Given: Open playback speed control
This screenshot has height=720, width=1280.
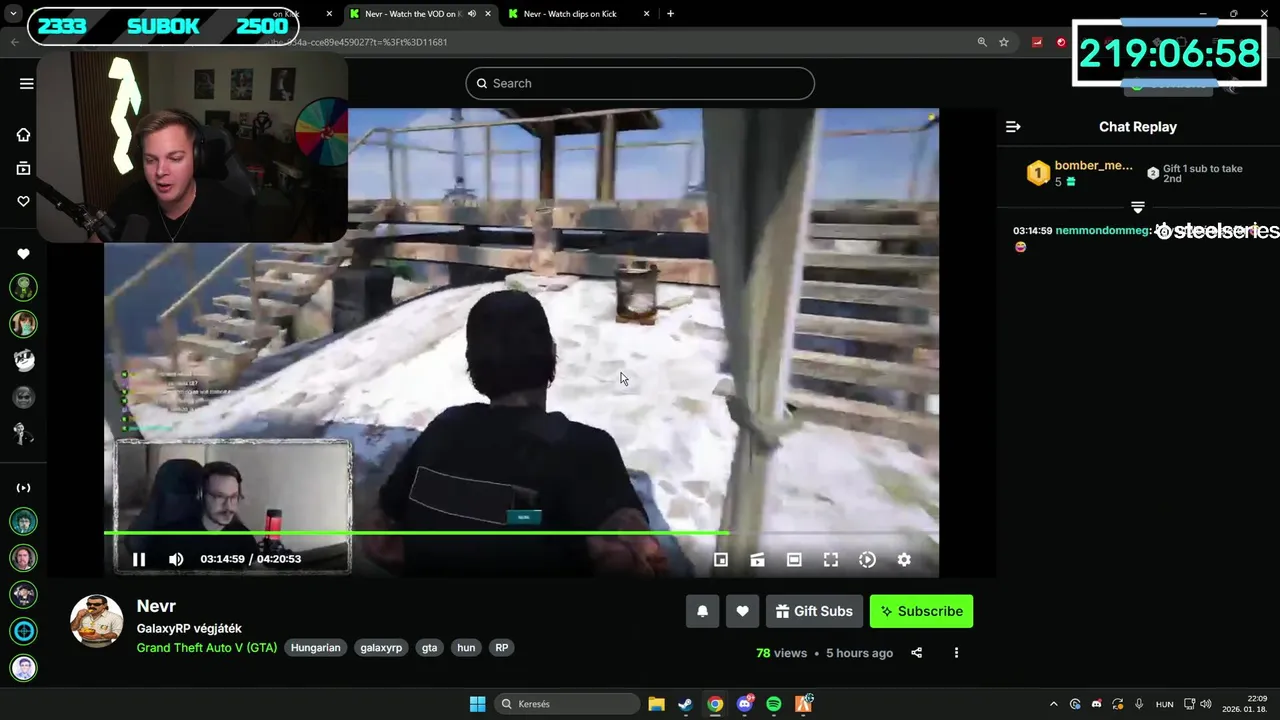Looking at the screenshot, I should [x=867, y=560].
